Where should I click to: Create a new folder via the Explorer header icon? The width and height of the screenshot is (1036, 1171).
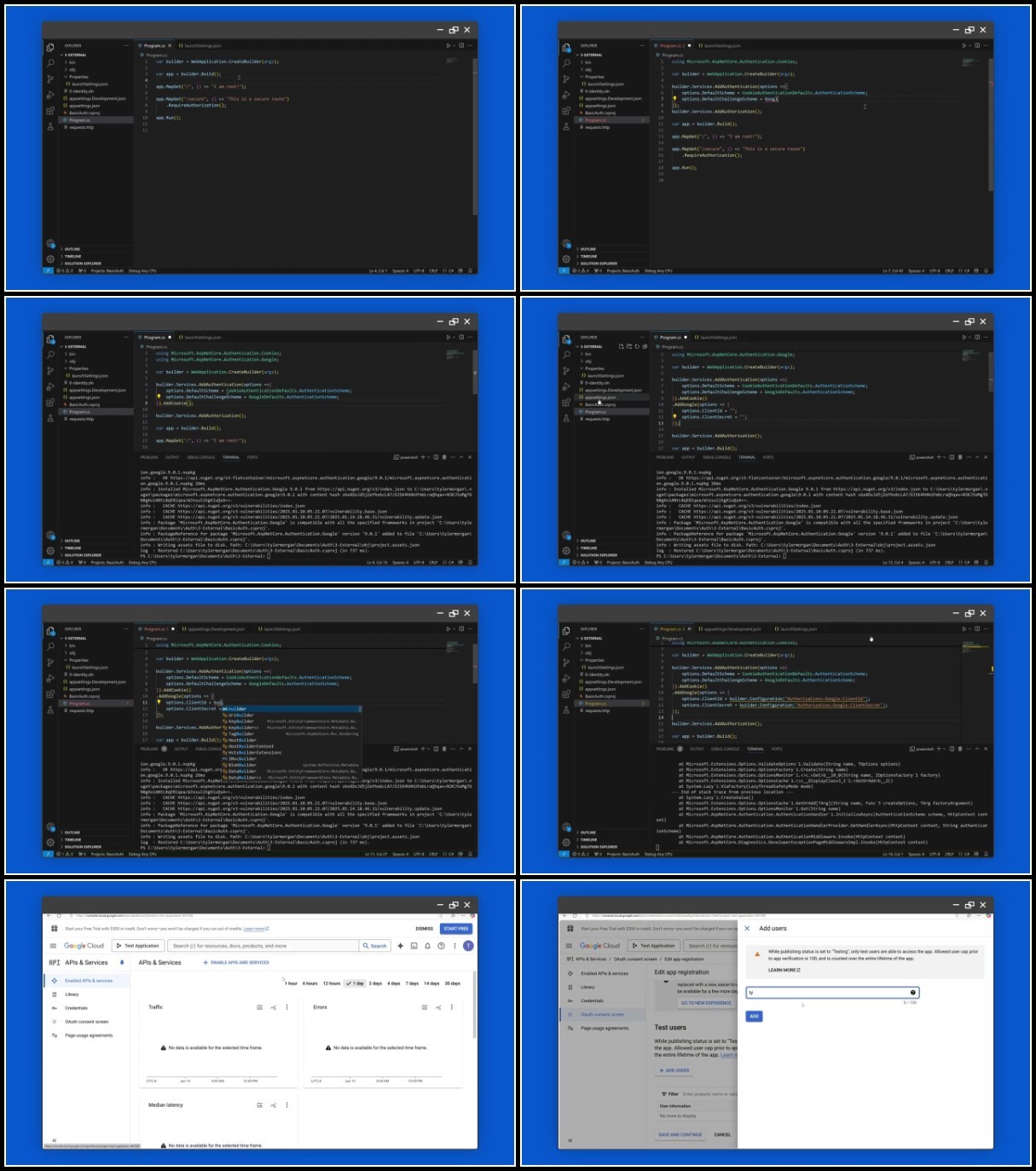(x=629, y=346)
